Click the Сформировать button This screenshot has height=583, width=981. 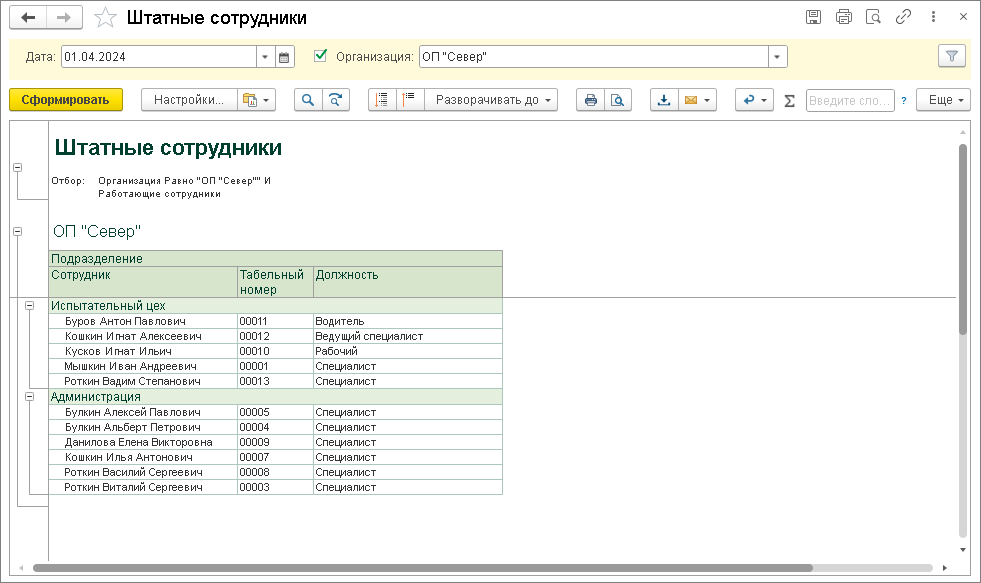(66, 100)
